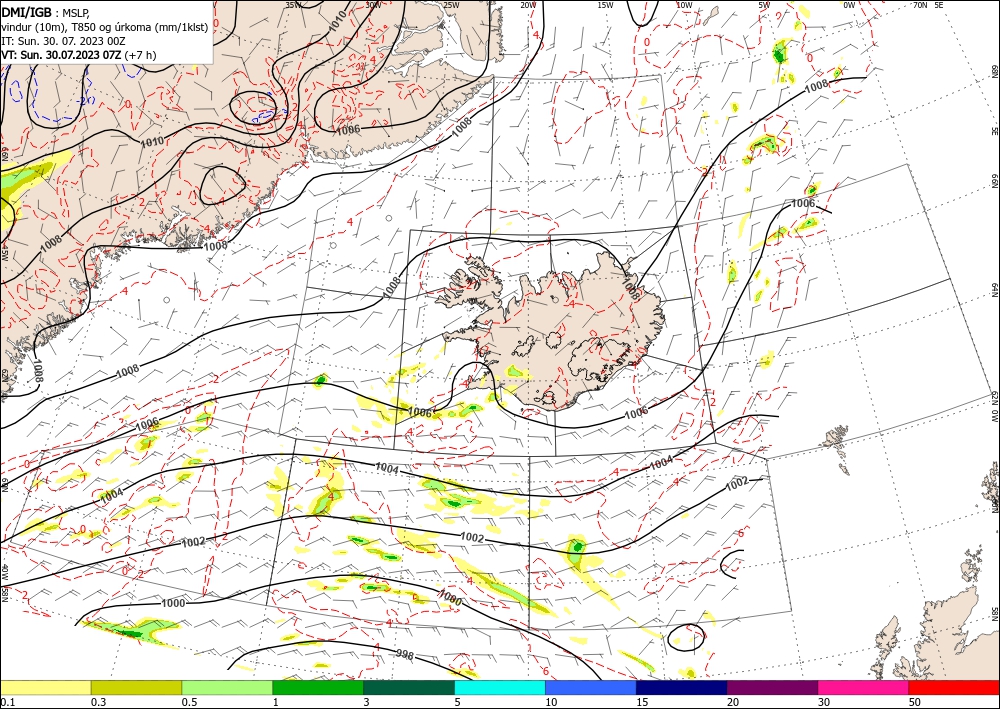Click the "35W" longitude label at top
This screenshot has height=709, width=1000.
293,5
